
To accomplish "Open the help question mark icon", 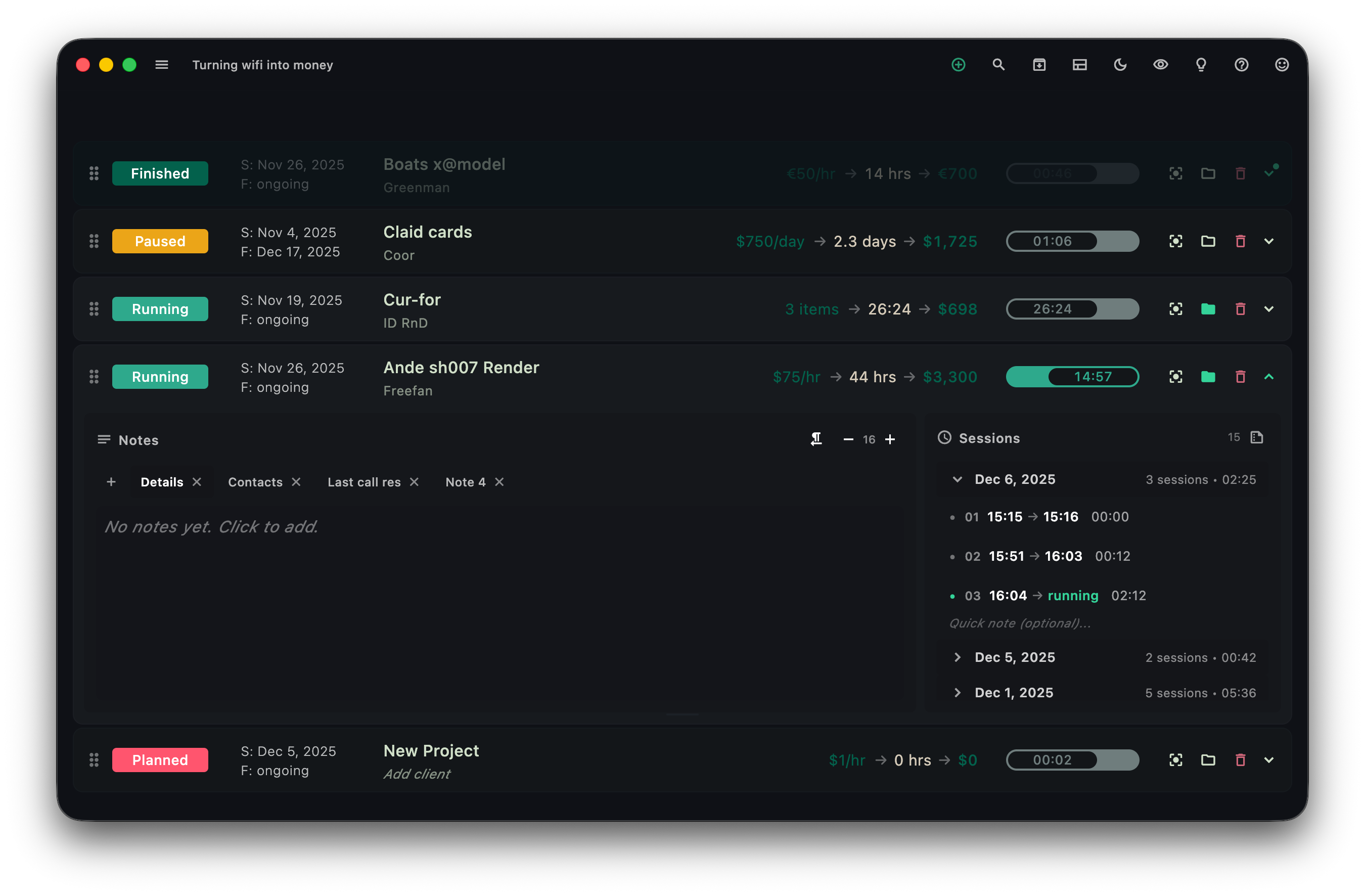I will (x=1241, y=65).
